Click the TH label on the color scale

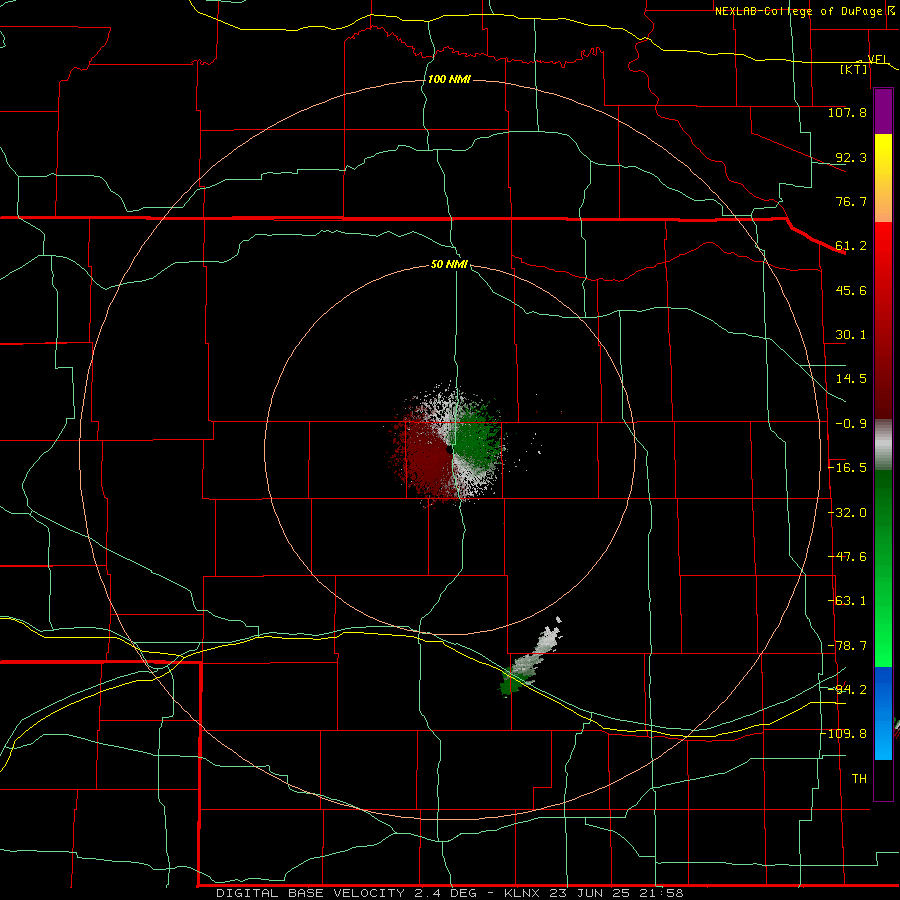(x=859, y=779)
